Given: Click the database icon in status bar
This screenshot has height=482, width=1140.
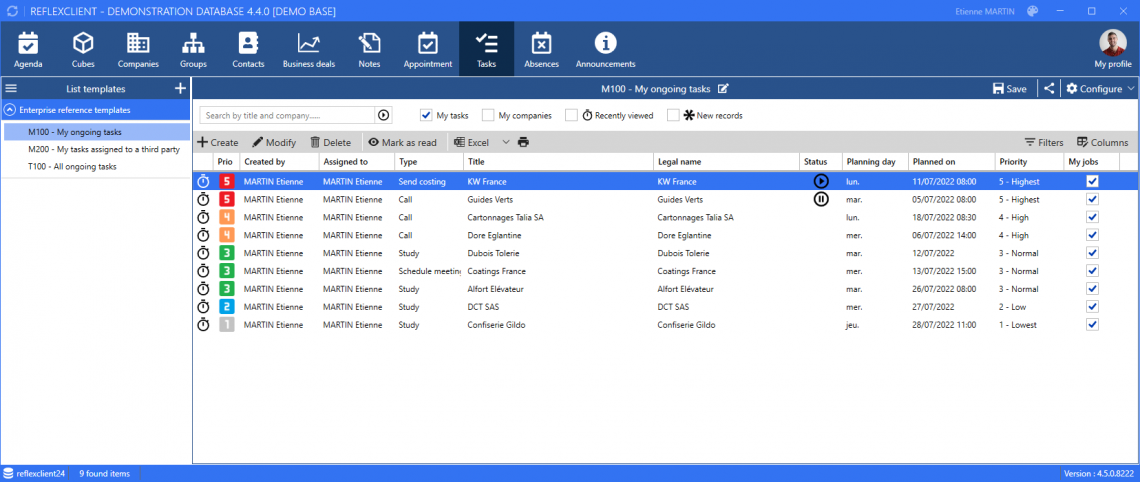Looking at the screenshot, I should click(x=9, y=473).
